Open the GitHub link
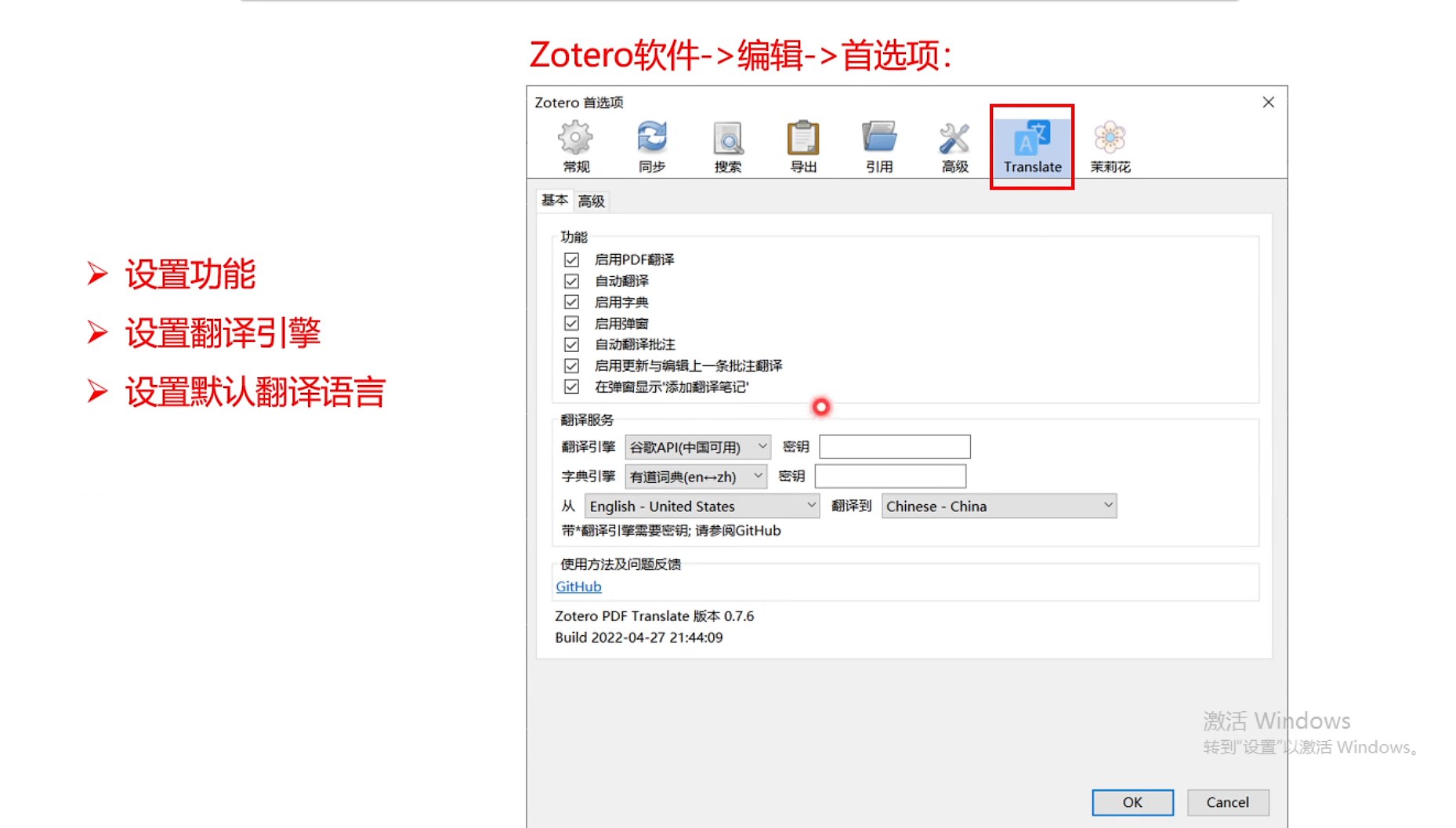Screen dimensions: 1456x828 [x=578, y=586]
